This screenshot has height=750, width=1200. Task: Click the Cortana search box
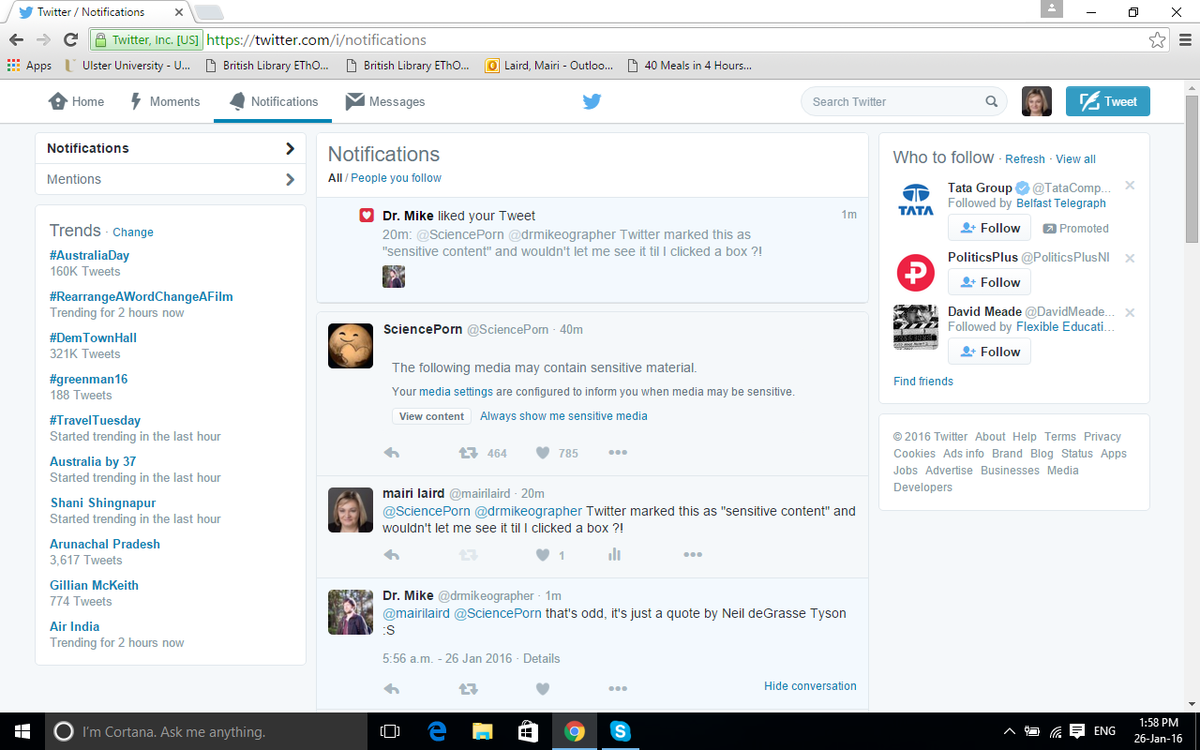205,731
